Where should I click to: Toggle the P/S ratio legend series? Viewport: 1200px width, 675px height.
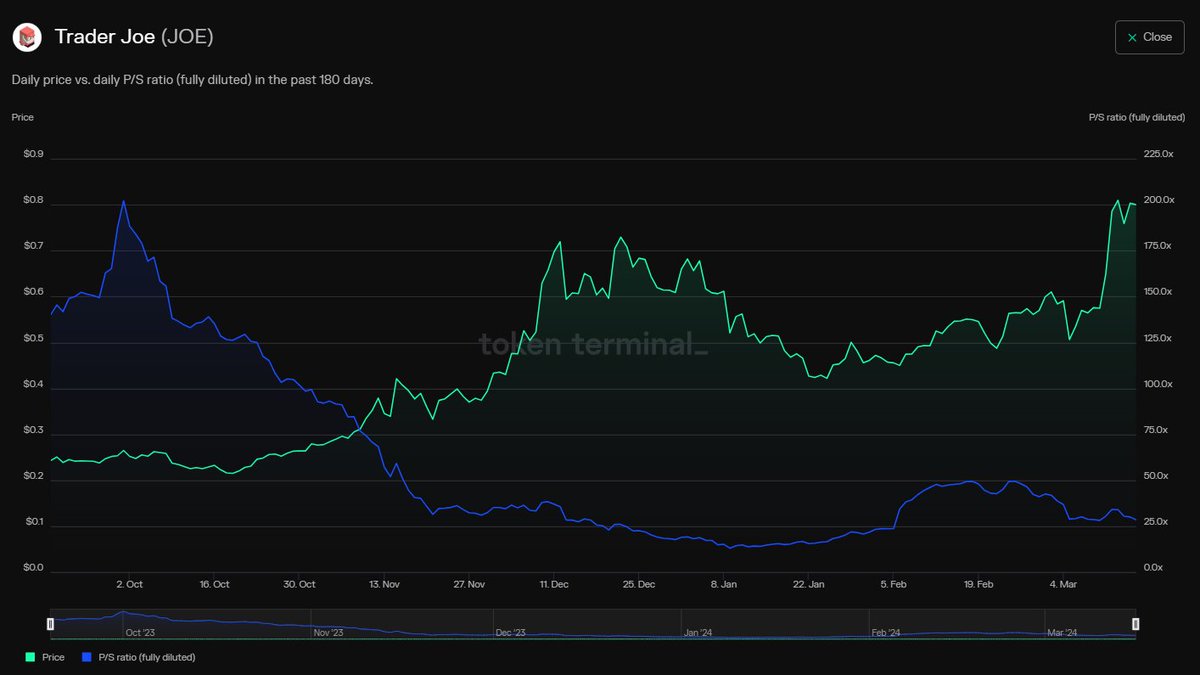[138, 657]
